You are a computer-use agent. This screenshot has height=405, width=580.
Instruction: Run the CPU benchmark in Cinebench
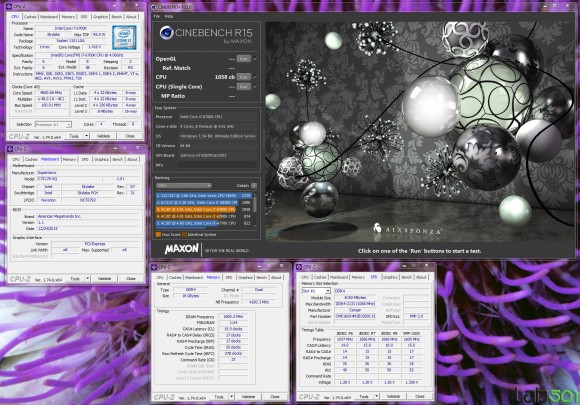click(244, 77)
